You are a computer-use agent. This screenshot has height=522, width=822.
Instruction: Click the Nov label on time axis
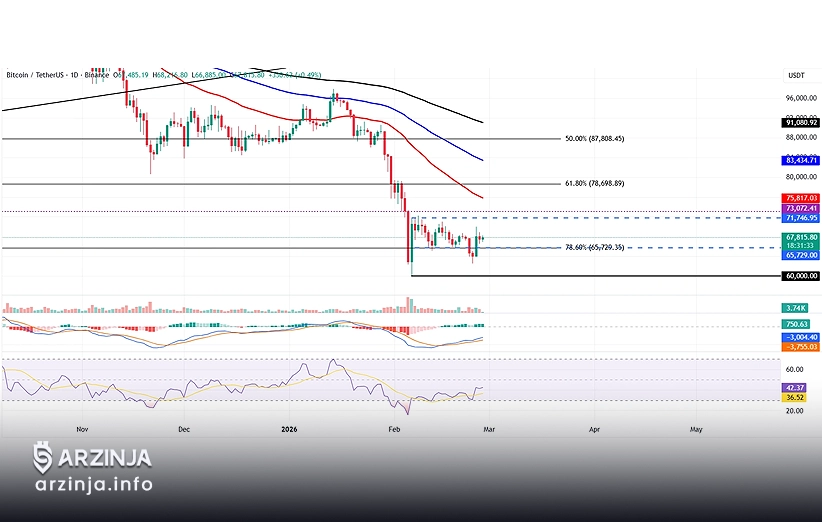pyautogui.click(x=82, y=428)
